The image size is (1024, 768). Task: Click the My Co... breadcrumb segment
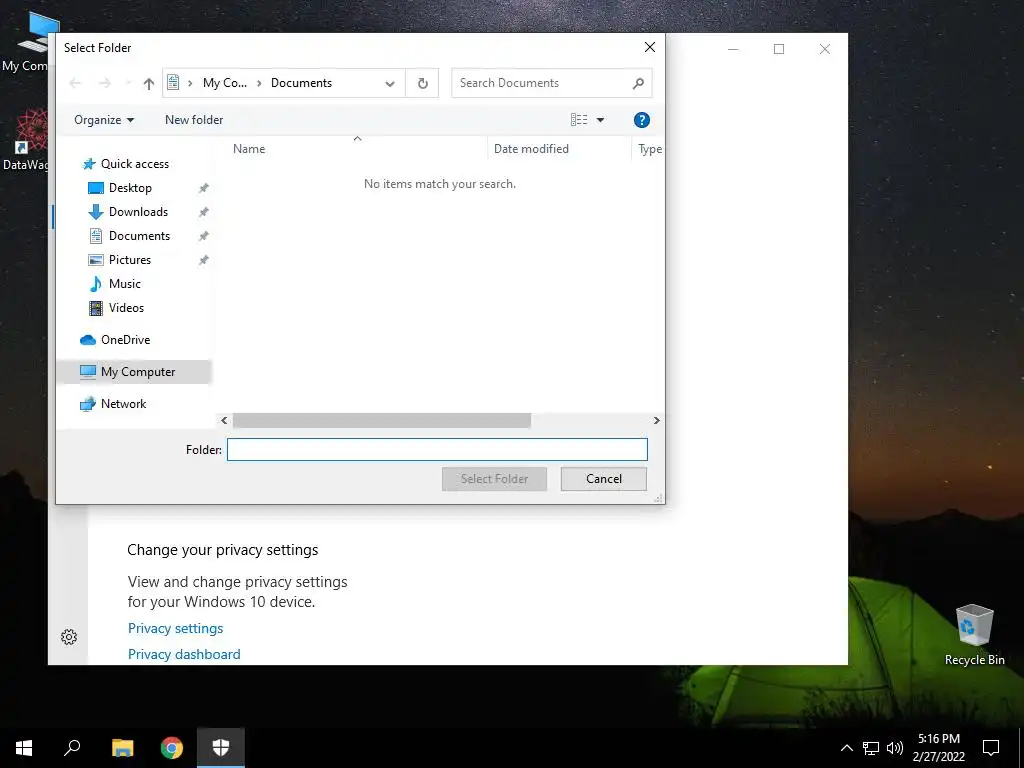[225, 83]
